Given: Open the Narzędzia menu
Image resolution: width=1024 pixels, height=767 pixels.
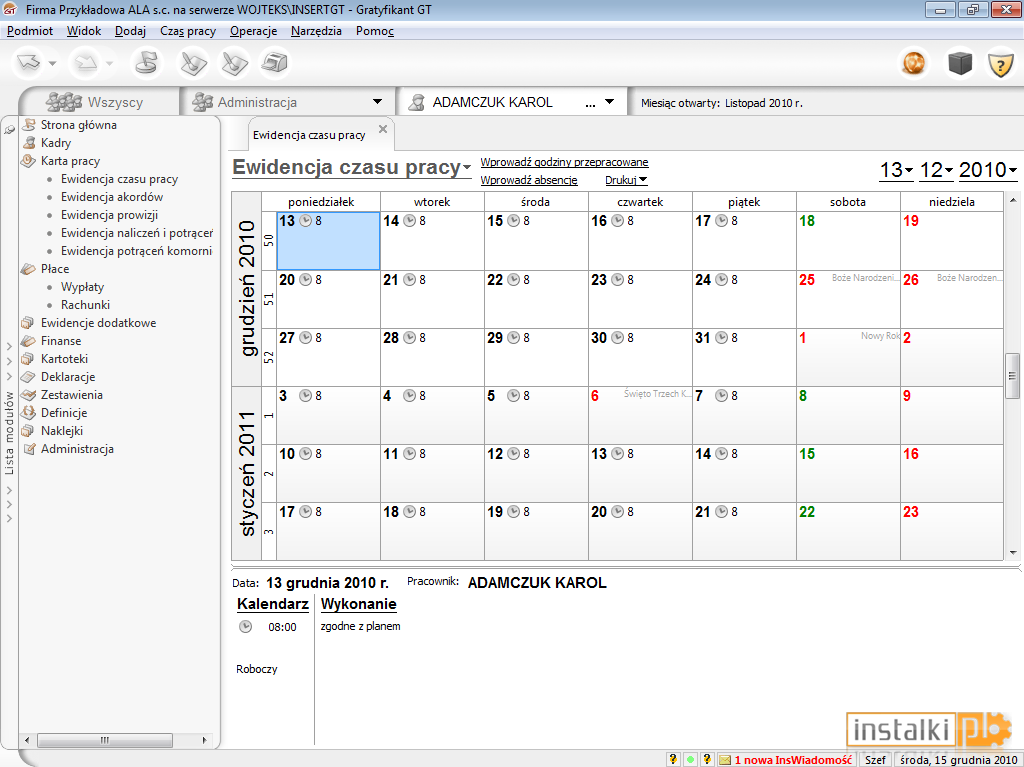Looking at the screenshot, I should pos(316,31).
